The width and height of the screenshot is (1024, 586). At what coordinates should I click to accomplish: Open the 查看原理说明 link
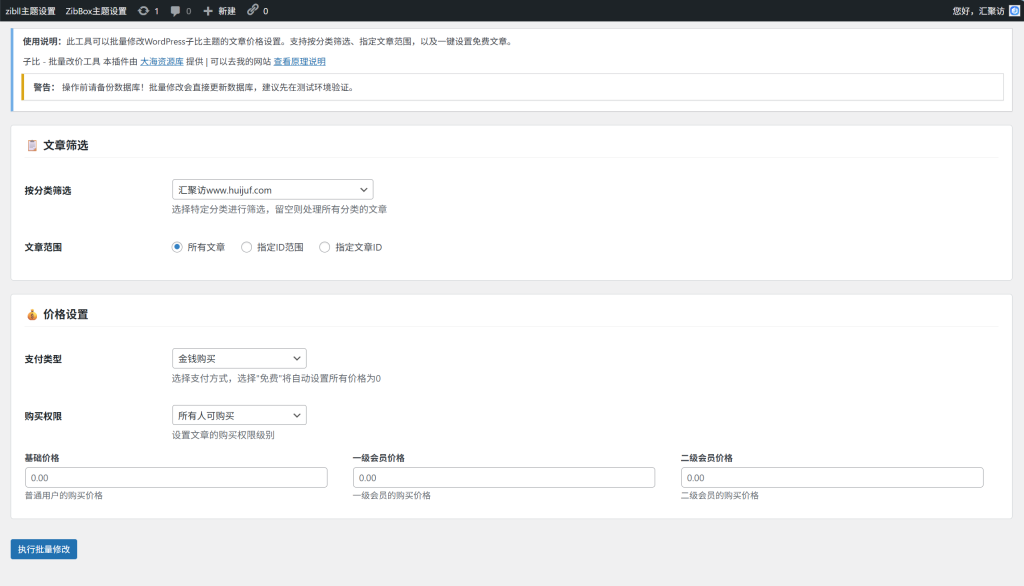coord(299,62)
